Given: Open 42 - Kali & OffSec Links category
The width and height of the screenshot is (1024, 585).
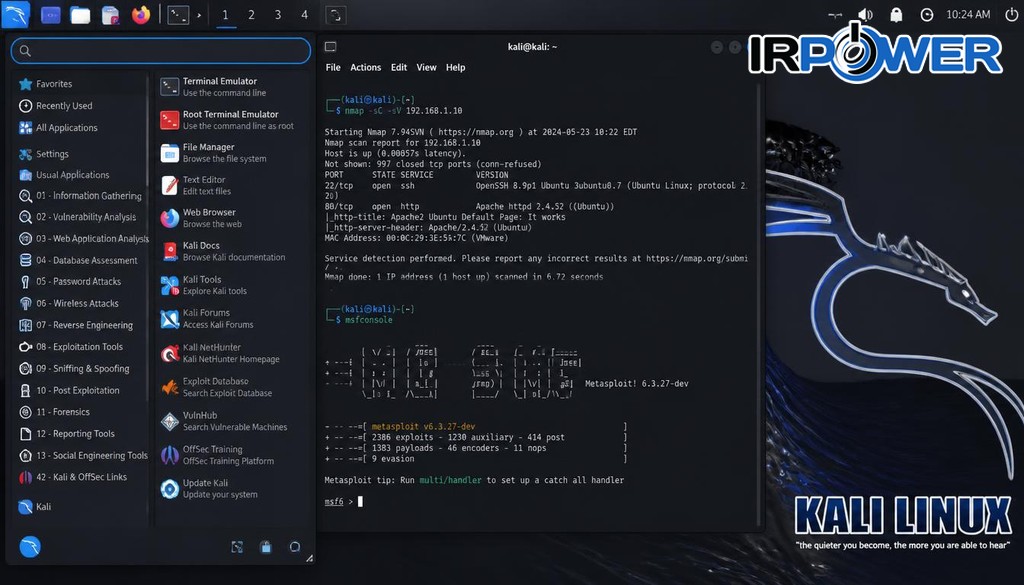Looking at the screenshot, I should (81, 477).
